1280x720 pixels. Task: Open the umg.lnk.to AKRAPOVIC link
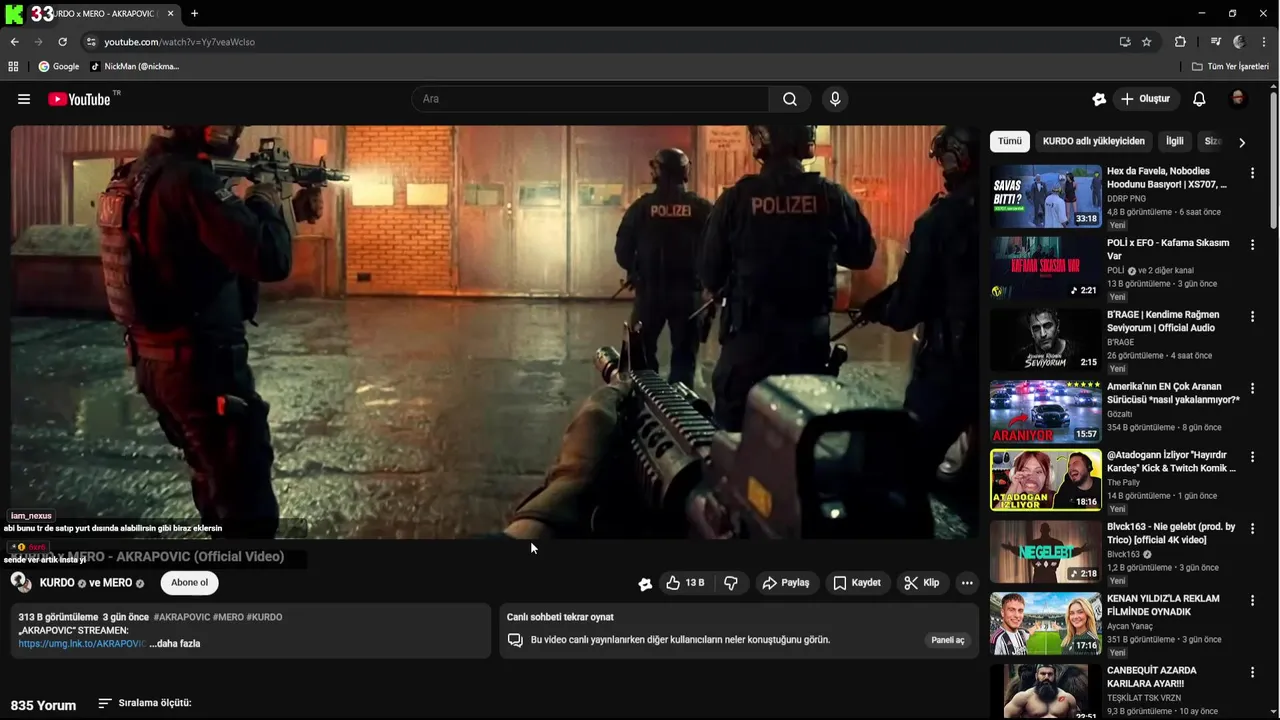point(82,644)
